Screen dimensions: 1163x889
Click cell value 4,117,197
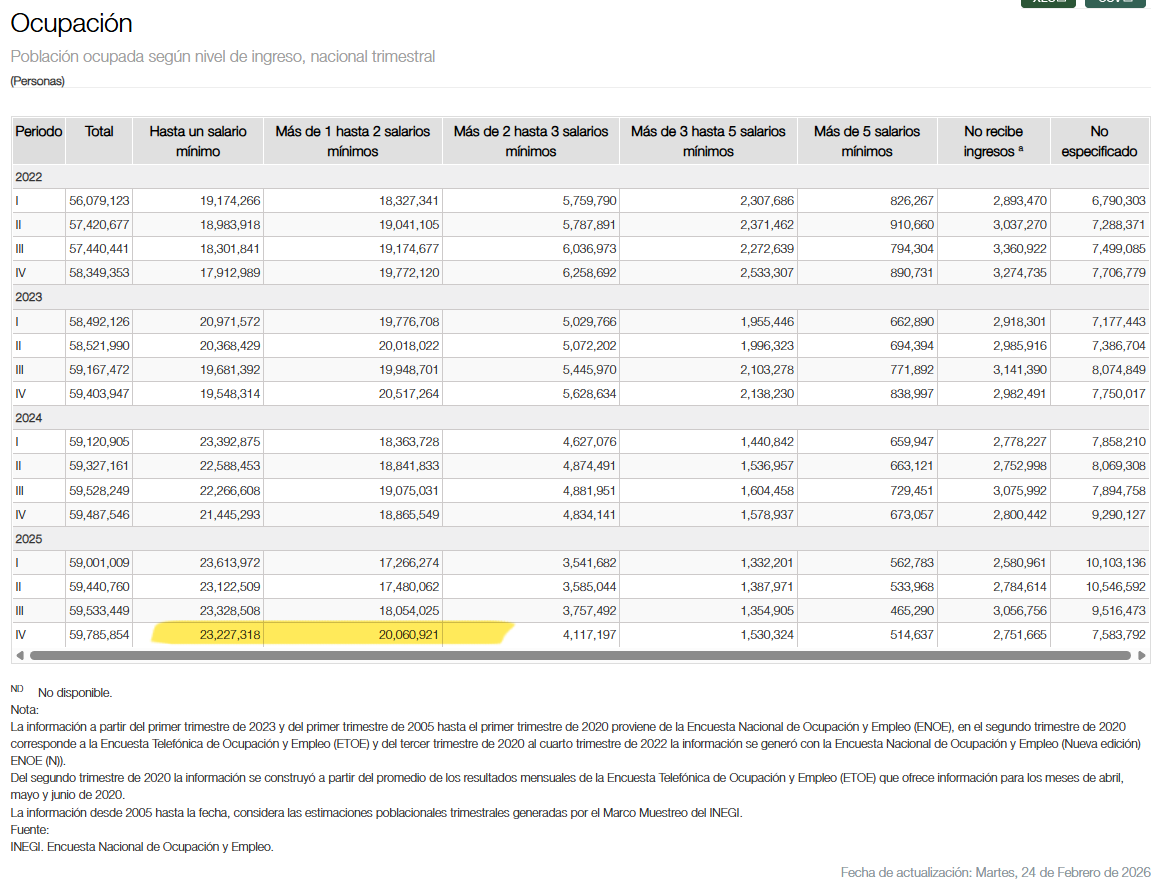pos(589,634)
